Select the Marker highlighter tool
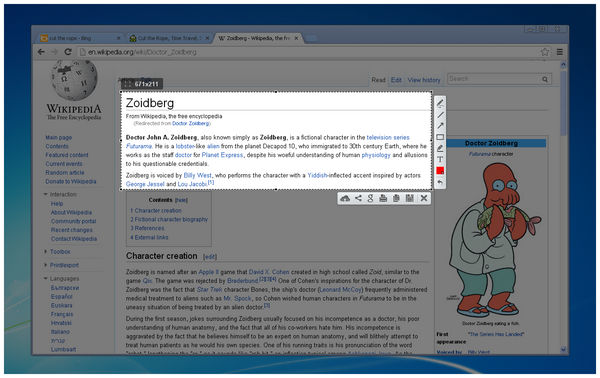 (x=440, y=148)
